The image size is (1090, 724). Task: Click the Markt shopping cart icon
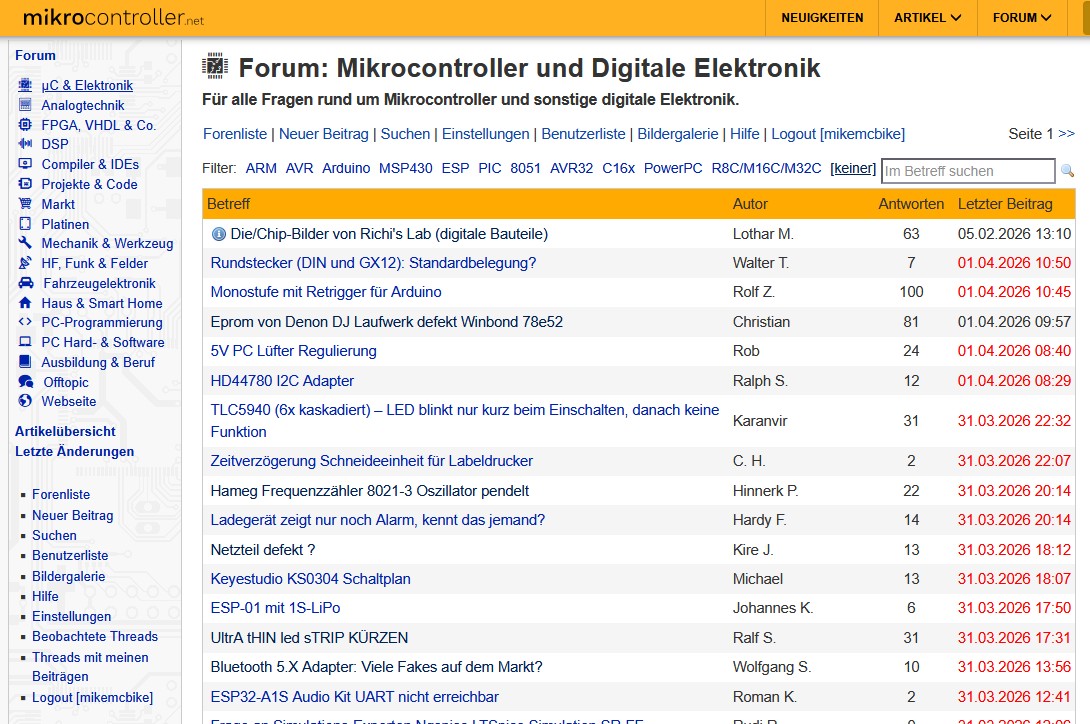24,204
